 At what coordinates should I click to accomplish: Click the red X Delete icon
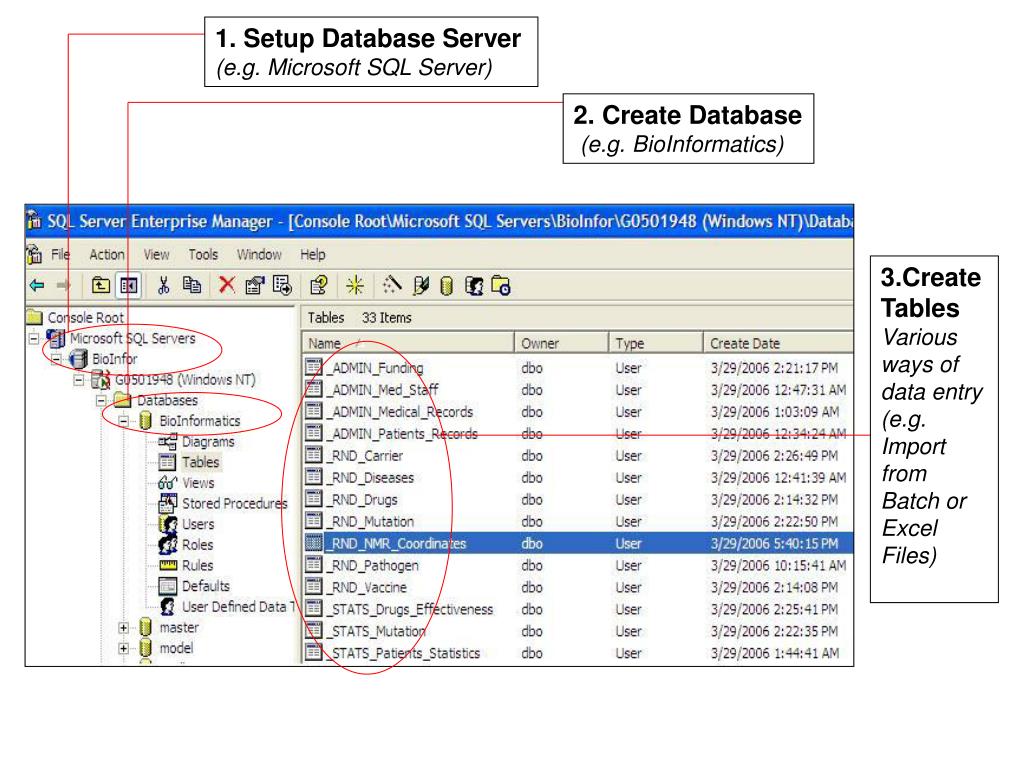[x=227, y=285]
